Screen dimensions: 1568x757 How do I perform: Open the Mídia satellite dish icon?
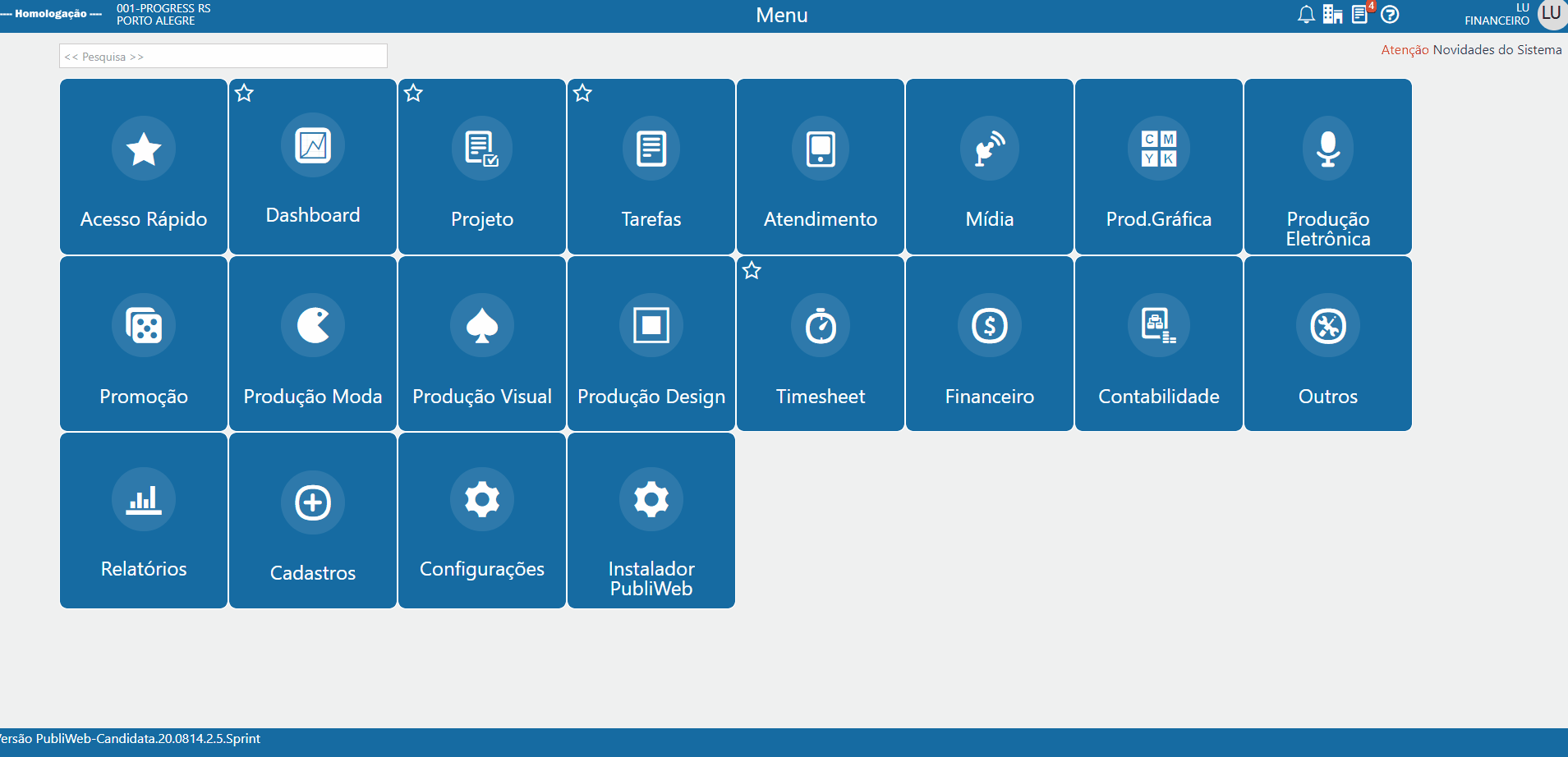990,149
